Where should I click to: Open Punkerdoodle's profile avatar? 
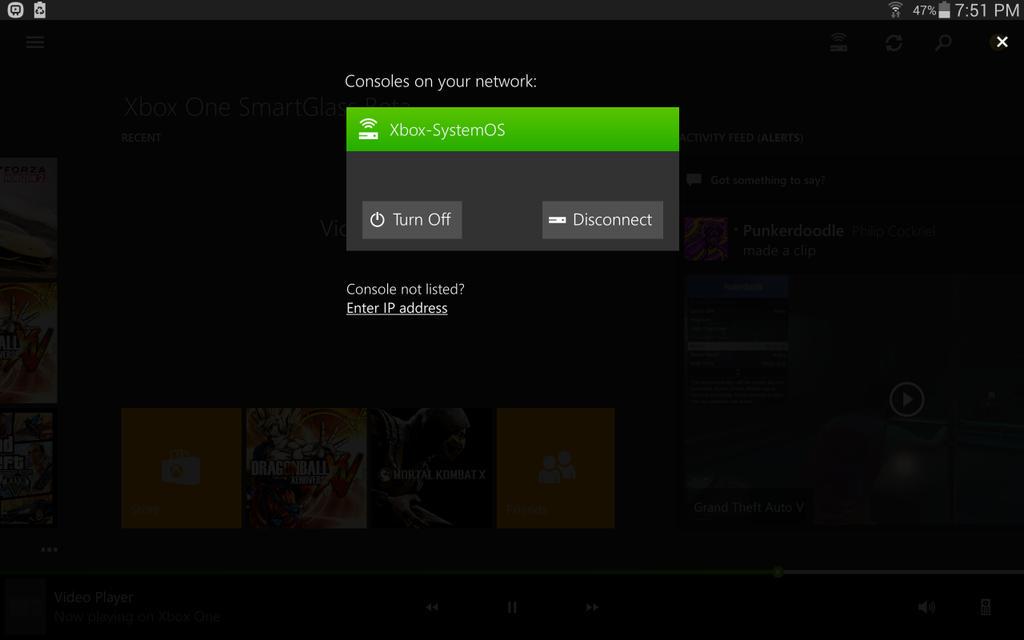(706, 239)
